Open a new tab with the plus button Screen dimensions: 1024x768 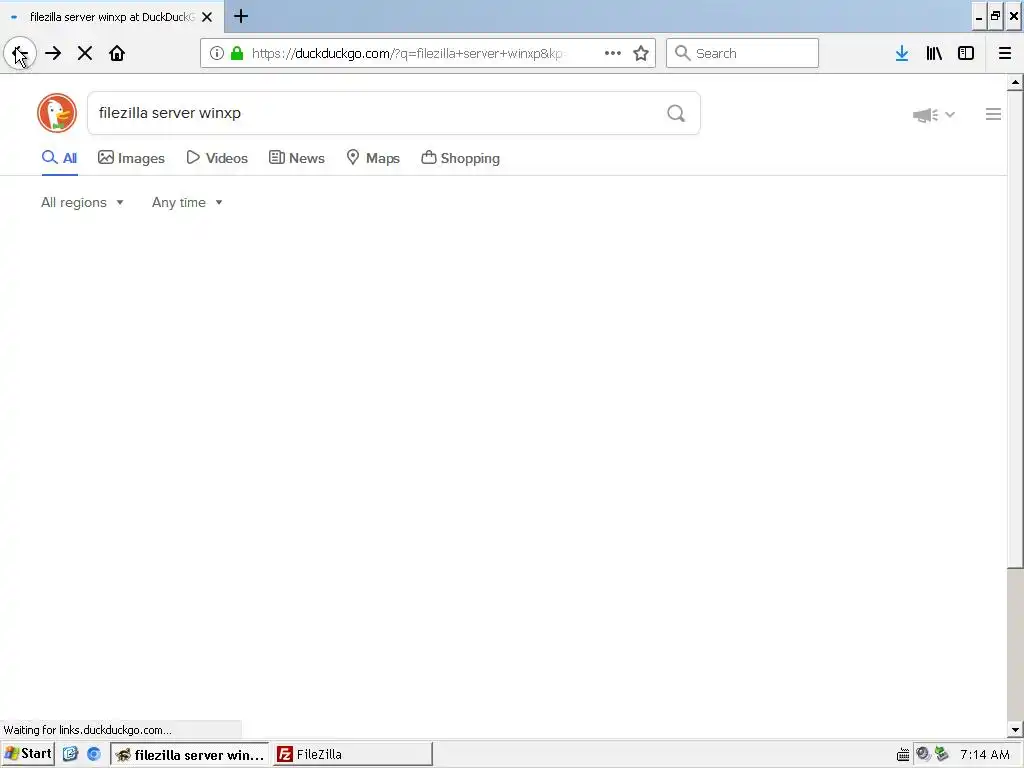[241, 16]
